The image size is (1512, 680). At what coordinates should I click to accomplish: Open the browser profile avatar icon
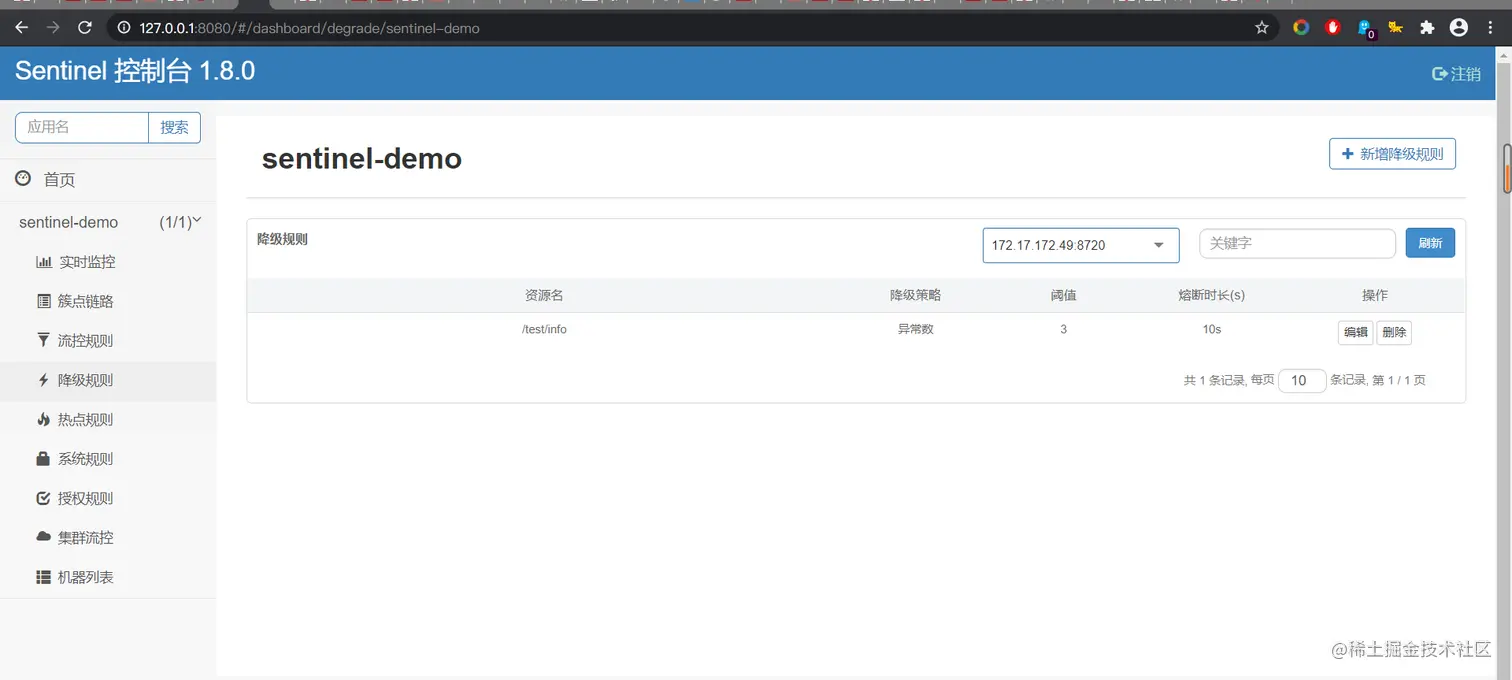tap(1459, 28)
